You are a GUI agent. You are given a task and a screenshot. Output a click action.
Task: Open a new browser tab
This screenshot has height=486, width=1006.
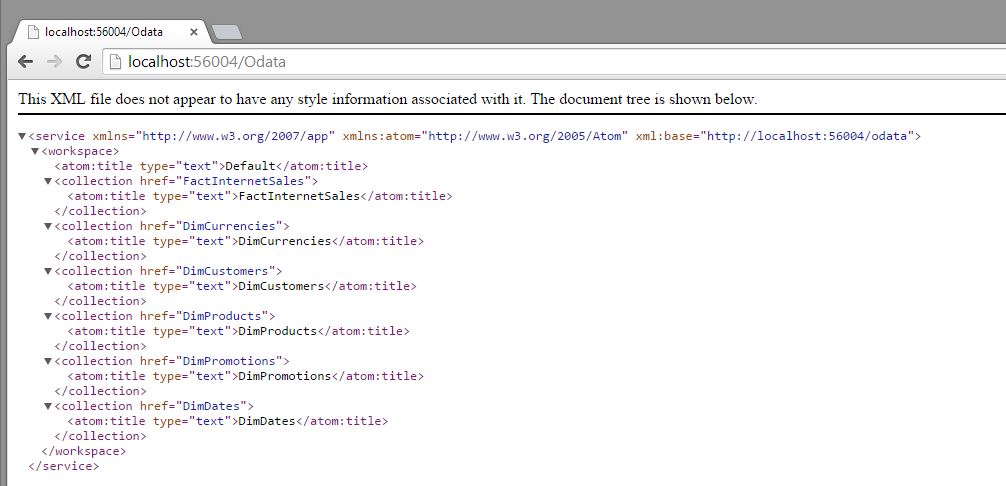[226, 32]
